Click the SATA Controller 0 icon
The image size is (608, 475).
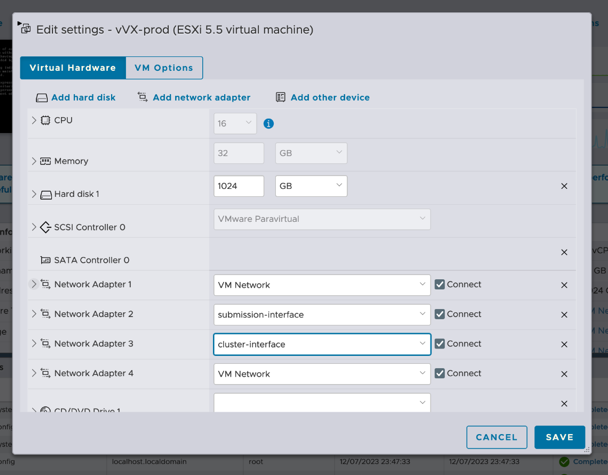point(45,260)
